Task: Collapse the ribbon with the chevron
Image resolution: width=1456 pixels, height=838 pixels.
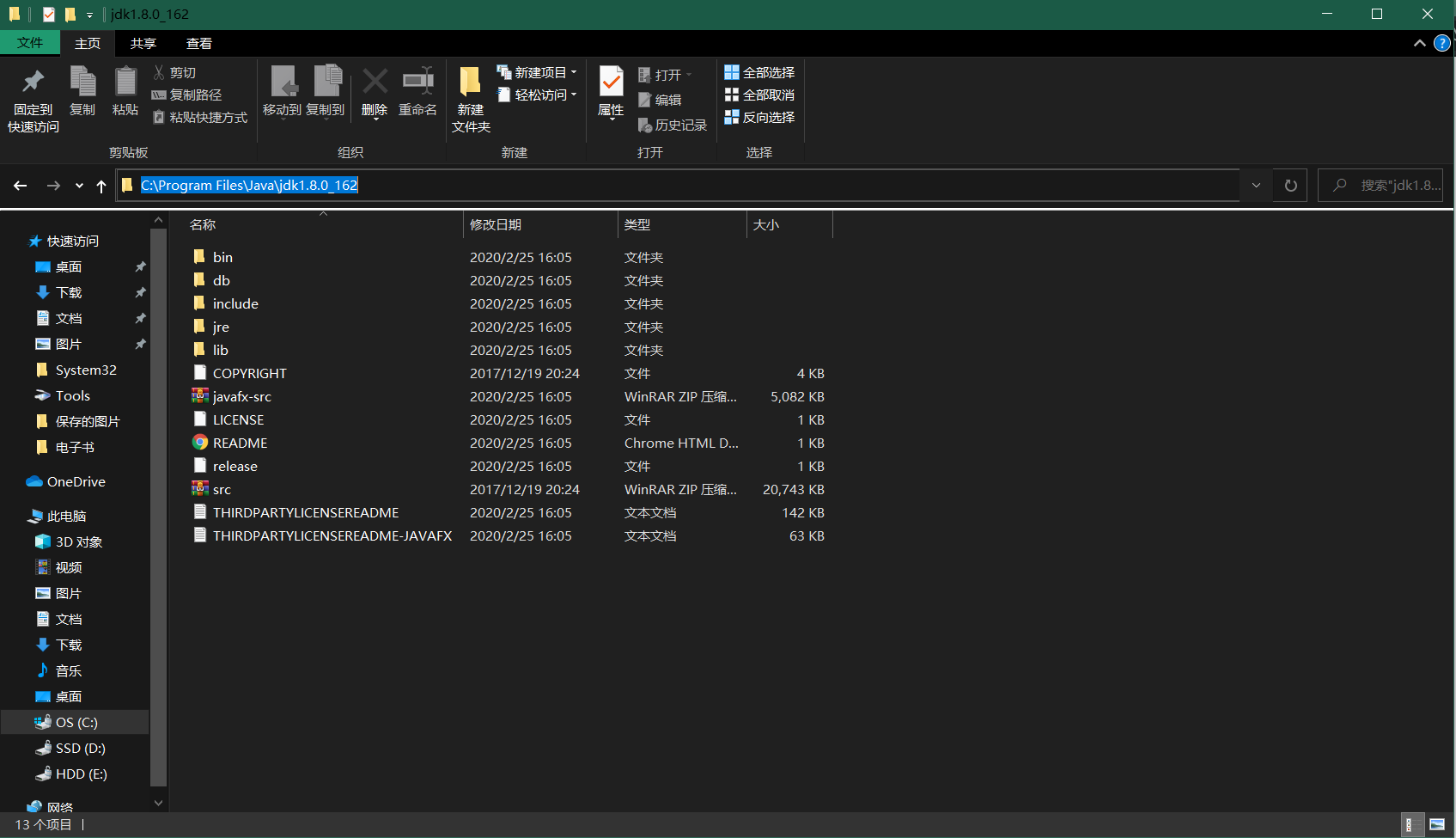Action: pyautogui.click(x=1419, y=43)
